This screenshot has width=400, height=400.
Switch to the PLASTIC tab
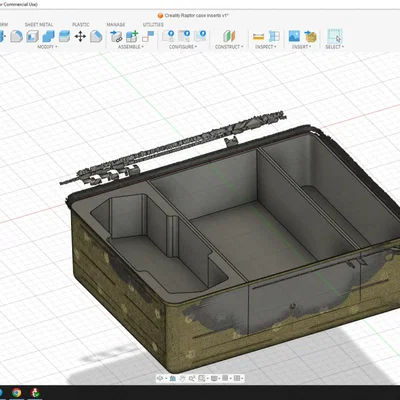[81, 25]
